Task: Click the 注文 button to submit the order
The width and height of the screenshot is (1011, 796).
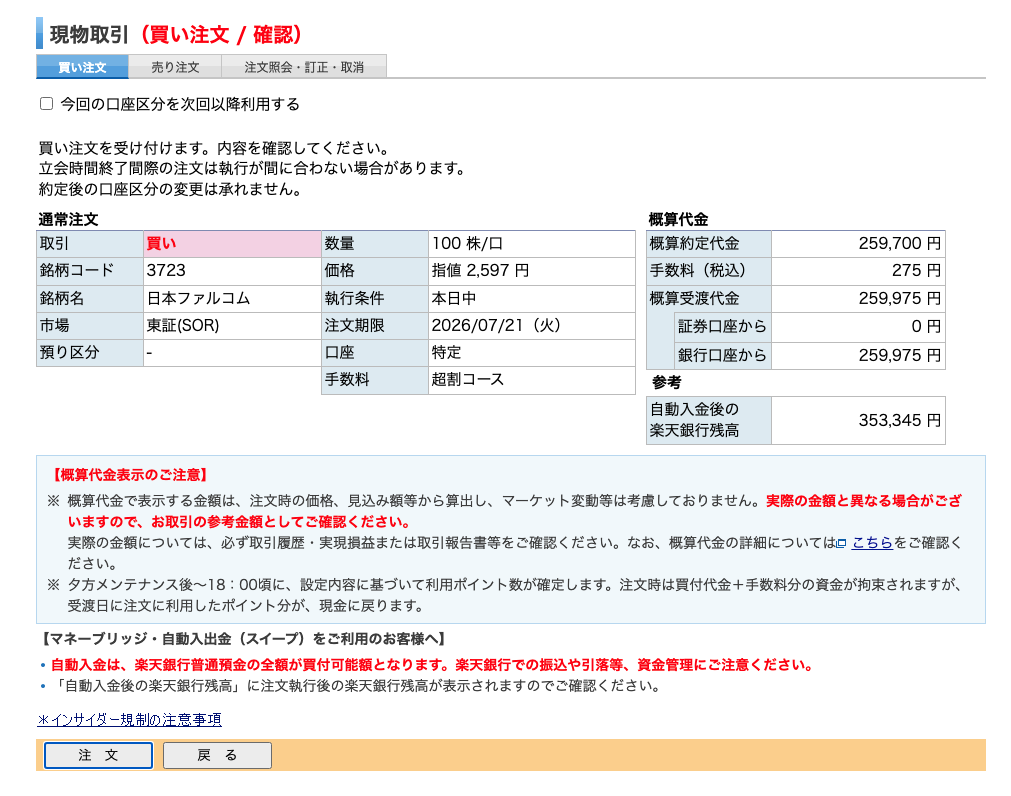Action: [99, 755]
